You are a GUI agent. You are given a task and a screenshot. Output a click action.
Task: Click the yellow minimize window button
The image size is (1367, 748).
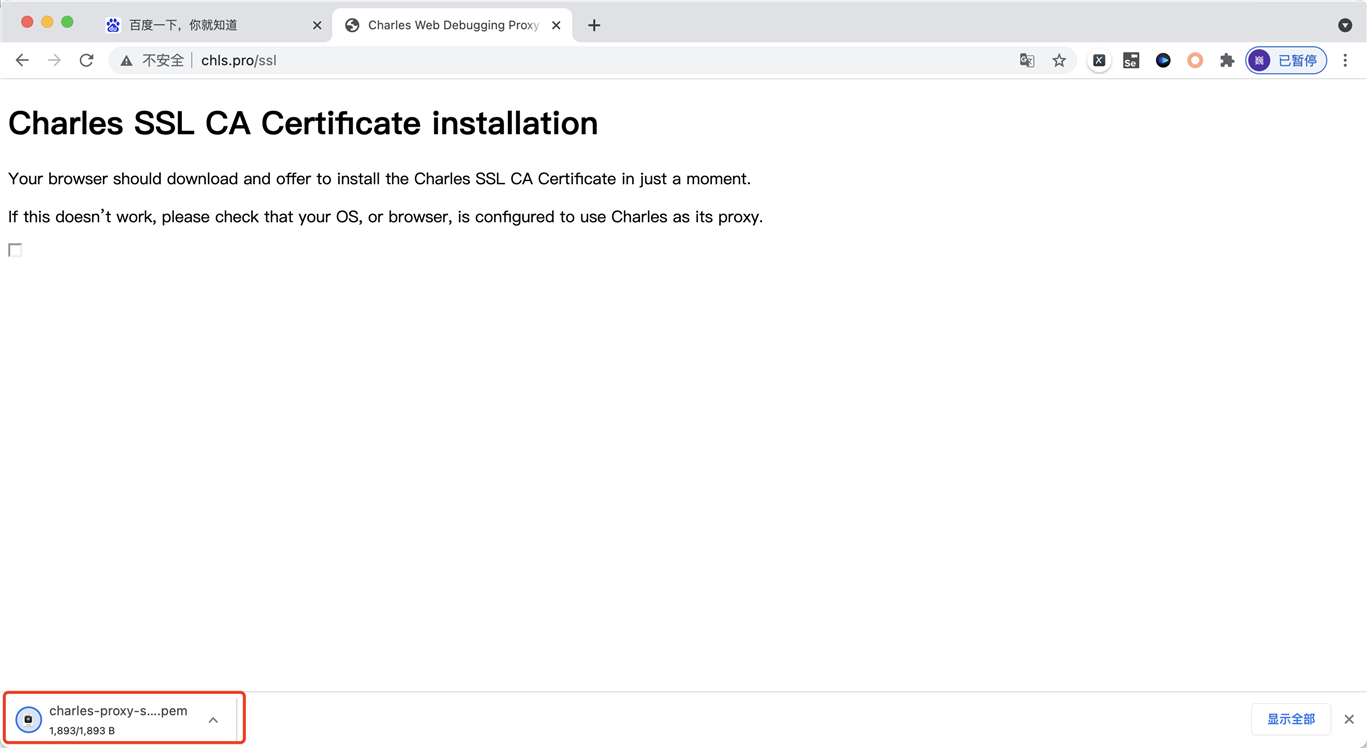tap(47, 22)
